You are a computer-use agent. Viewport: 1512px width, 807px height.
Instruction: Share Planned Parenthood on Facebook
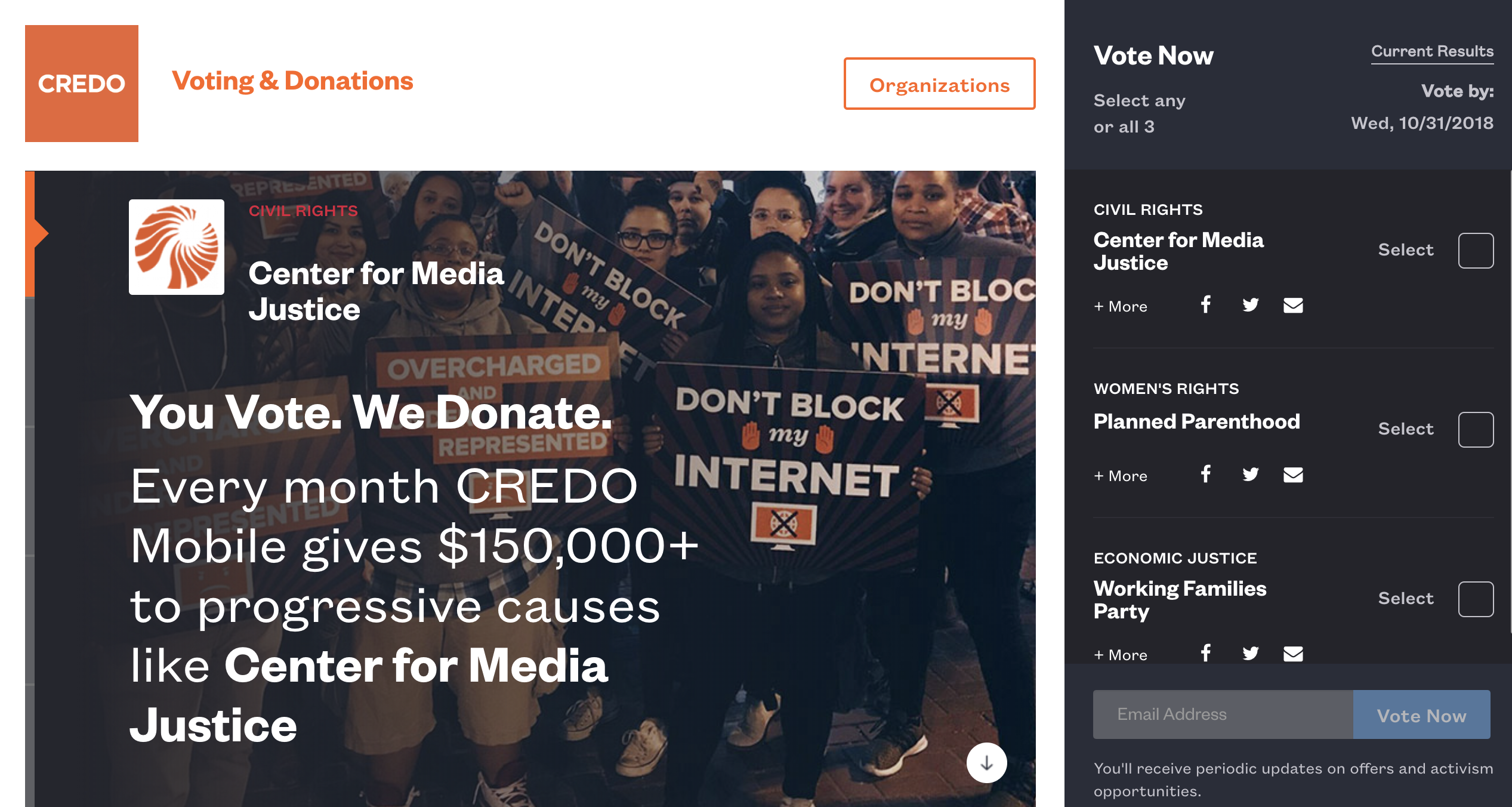(1206, 475)
